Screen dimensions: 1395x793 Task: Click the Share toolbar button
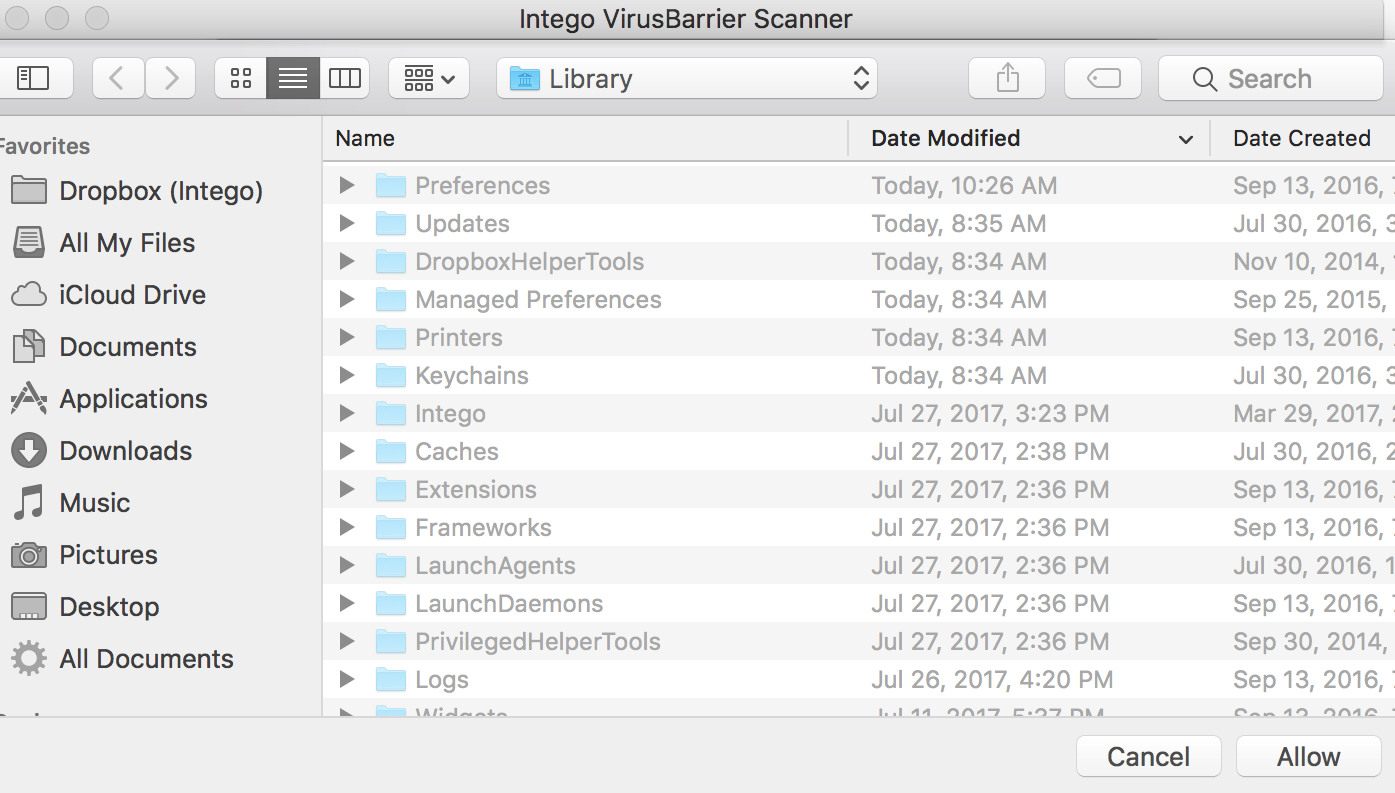1007,78
